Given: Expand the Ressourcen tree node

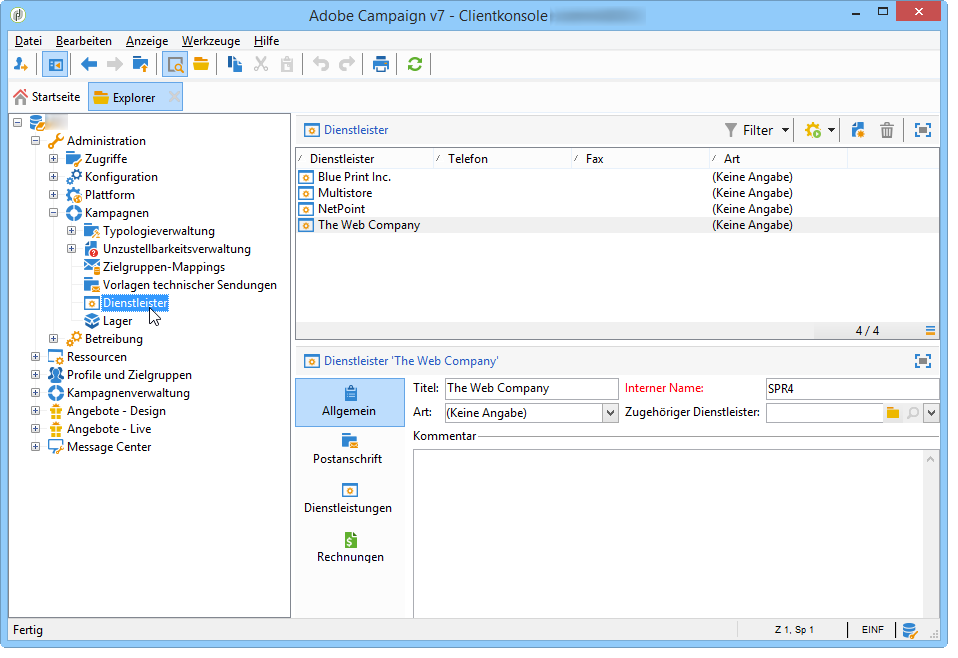Looking at the screenshot, I should (35, 356).
